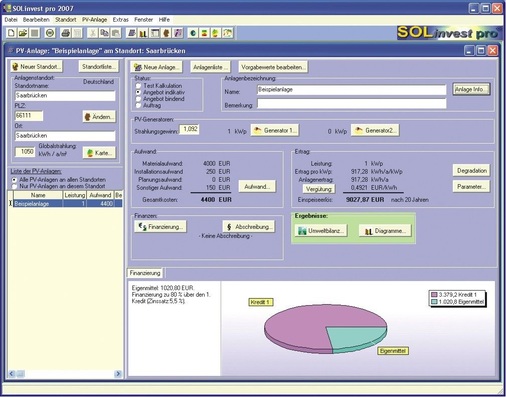Click the Kredit 1 legend color swatch
The width and height of the screenshot is (506, 397).
(x=434, y=295)
